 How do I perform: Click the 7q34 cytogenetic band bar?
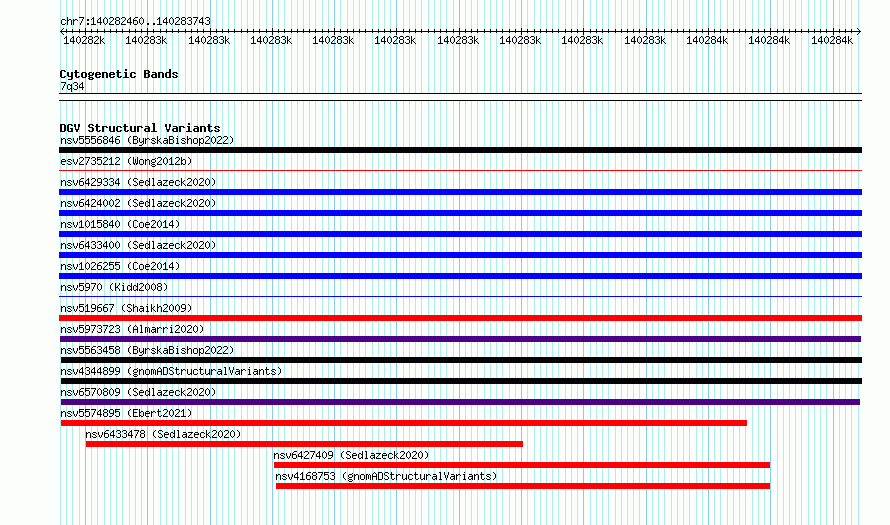pyautogui.click(x=460, y=97)
